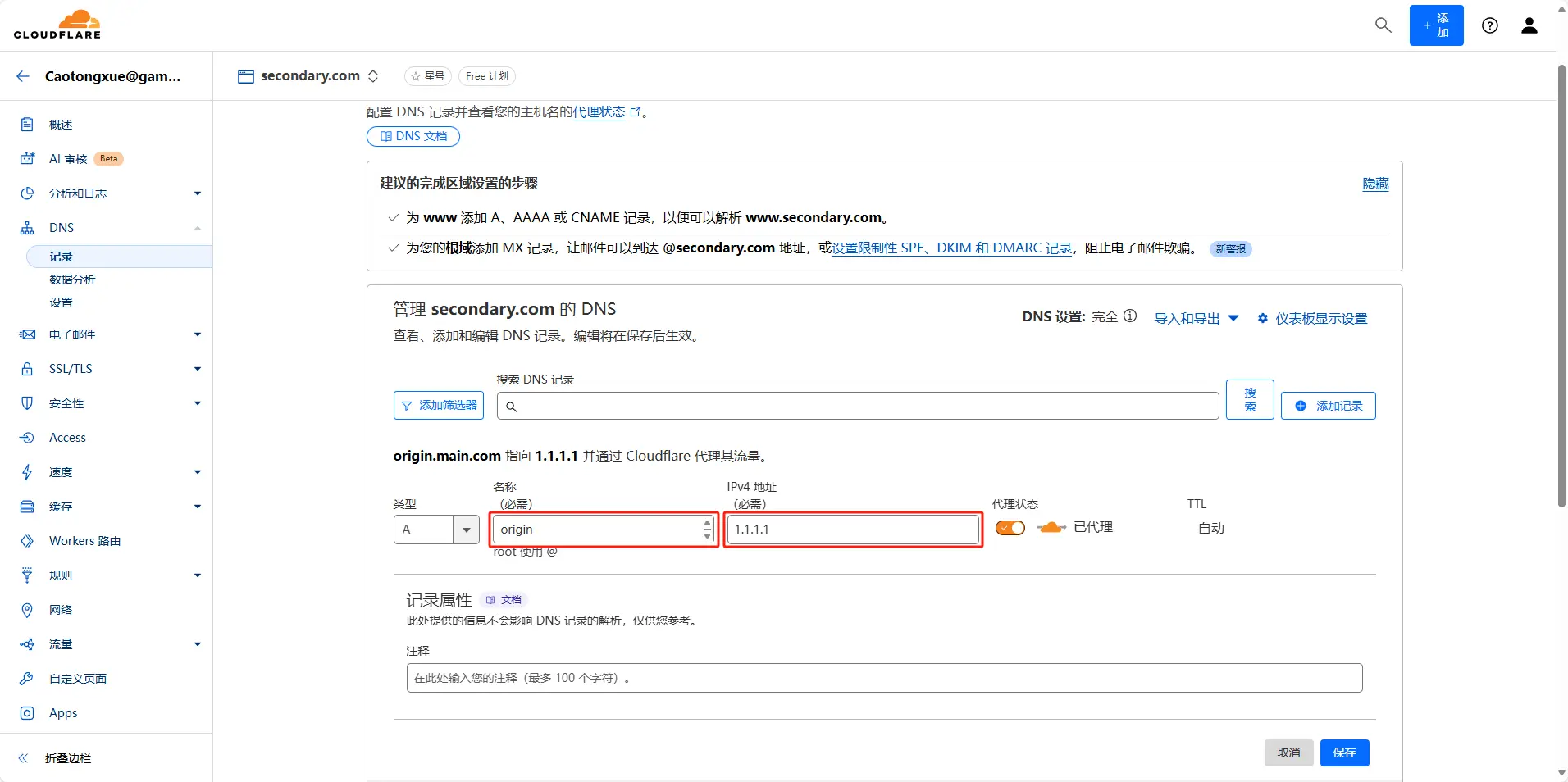Click the 速度 lightning bolt icon
The width and height of the screenshot is (1568, 782).
point(27,472)
